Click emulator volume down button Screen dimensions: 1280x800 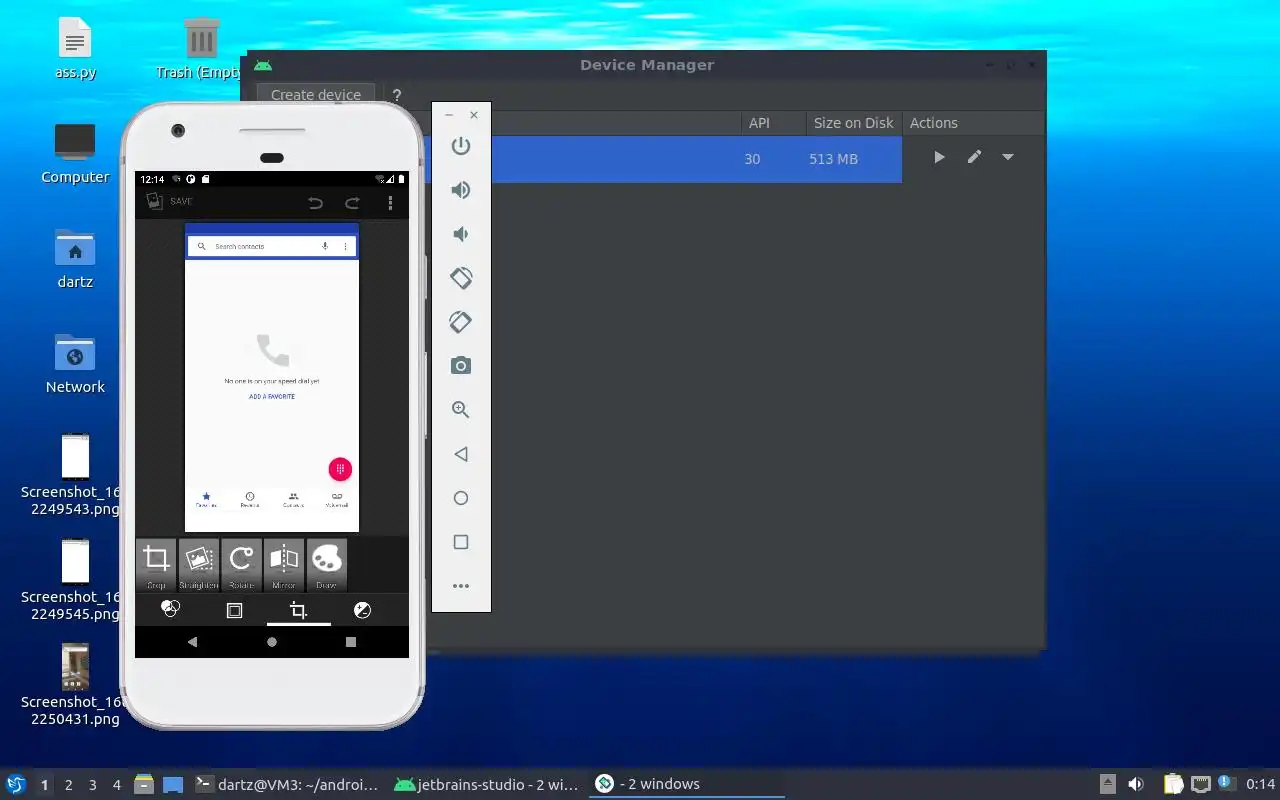point(461,234)
